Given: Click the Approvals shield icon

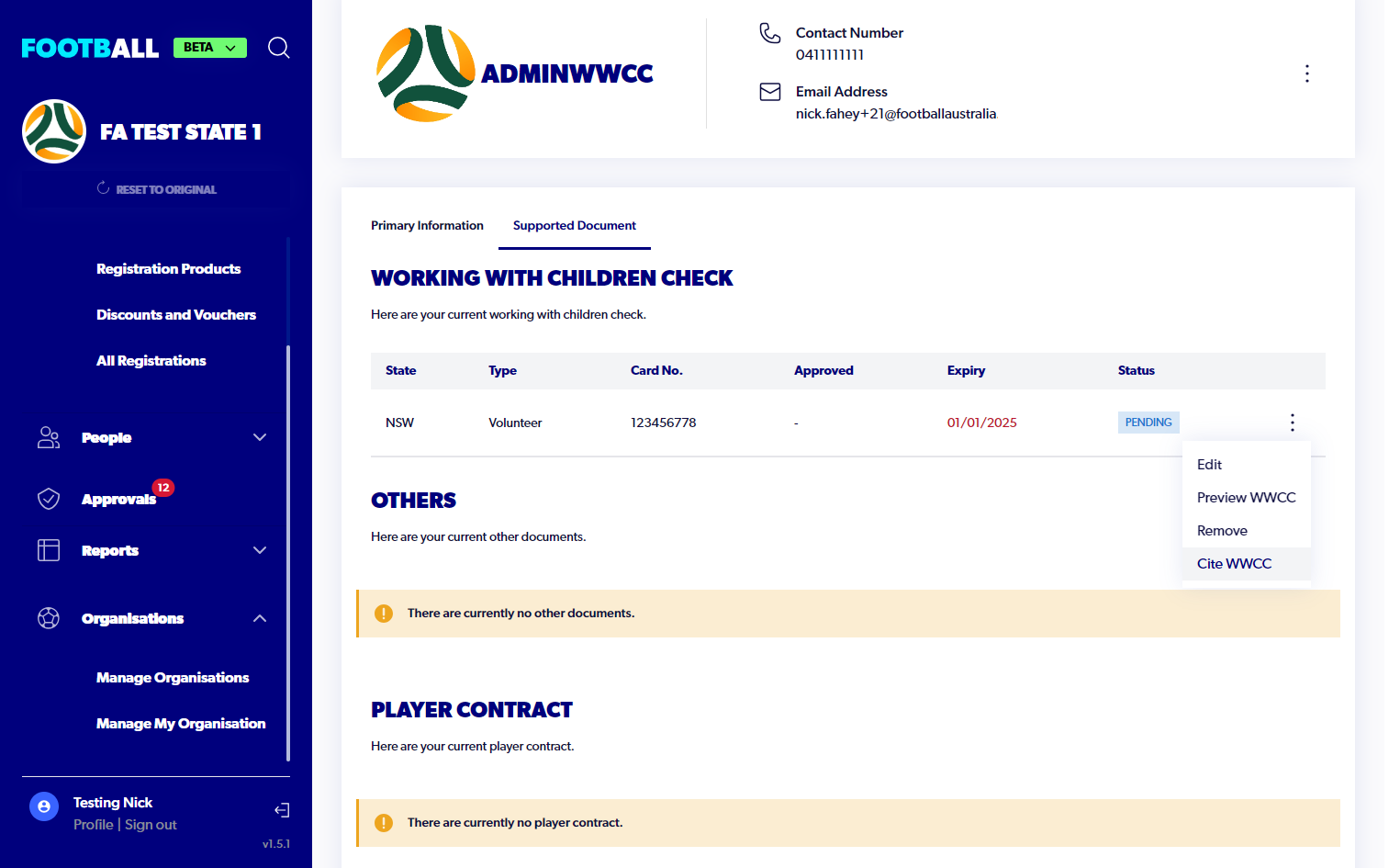Looking at the screenshot, I should click(x=49, y=498).
